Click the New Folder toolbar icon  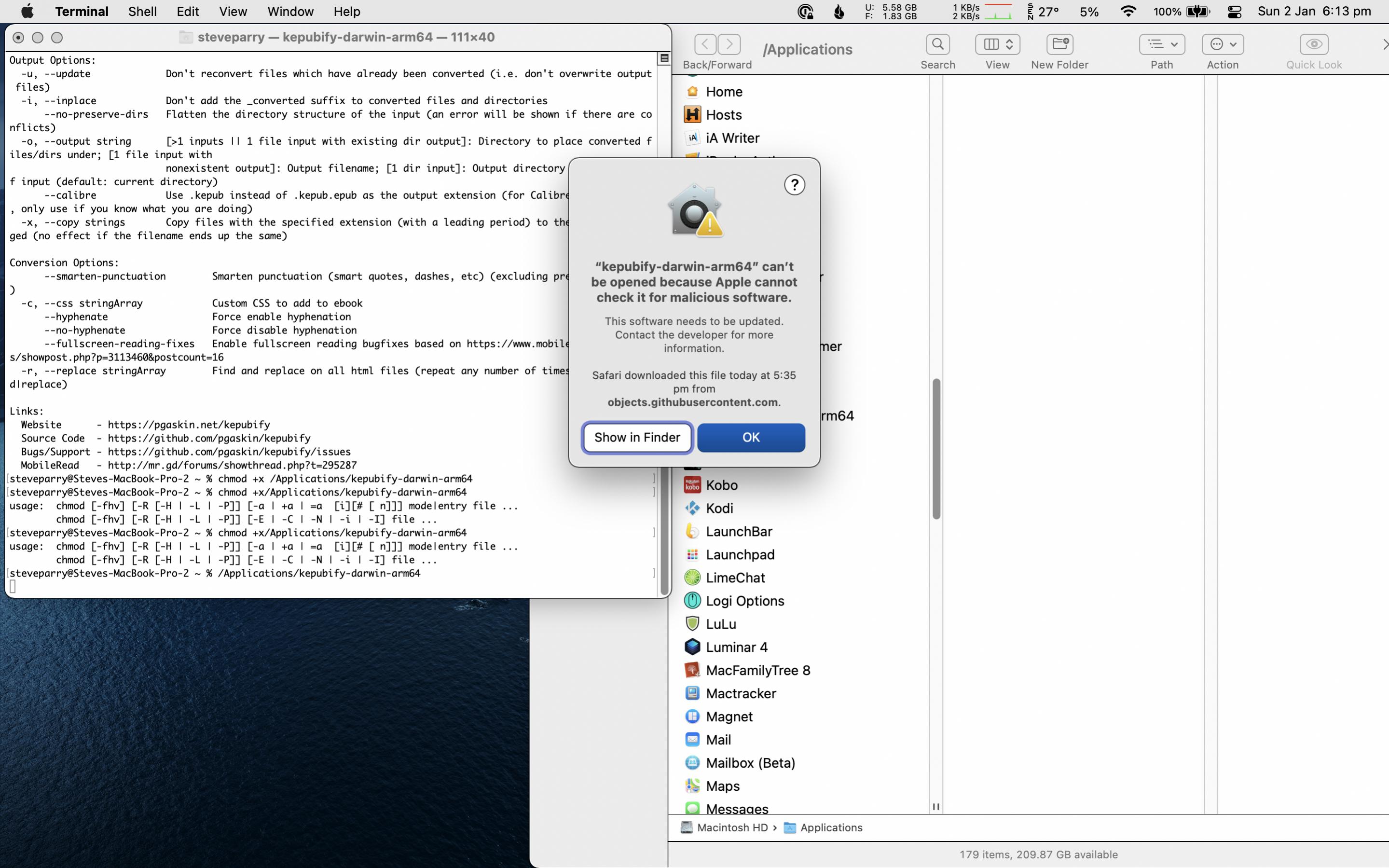pos(1059,44)
